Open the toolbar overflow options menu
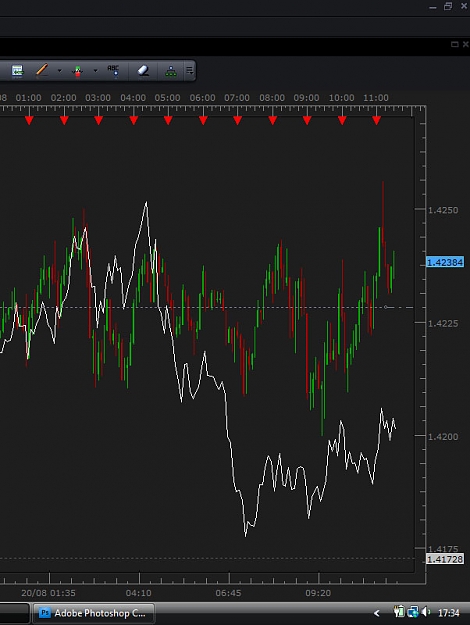 pos(190,71)
